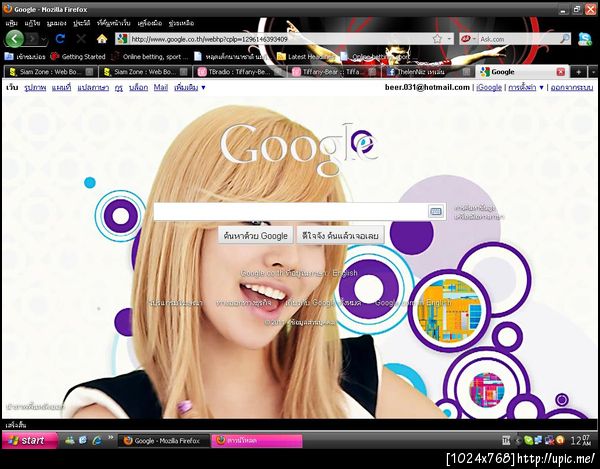Image resolution: width=600 pixels, height=469 pixels.
Task: Close the active Google tab
Action: click(561, 72)
